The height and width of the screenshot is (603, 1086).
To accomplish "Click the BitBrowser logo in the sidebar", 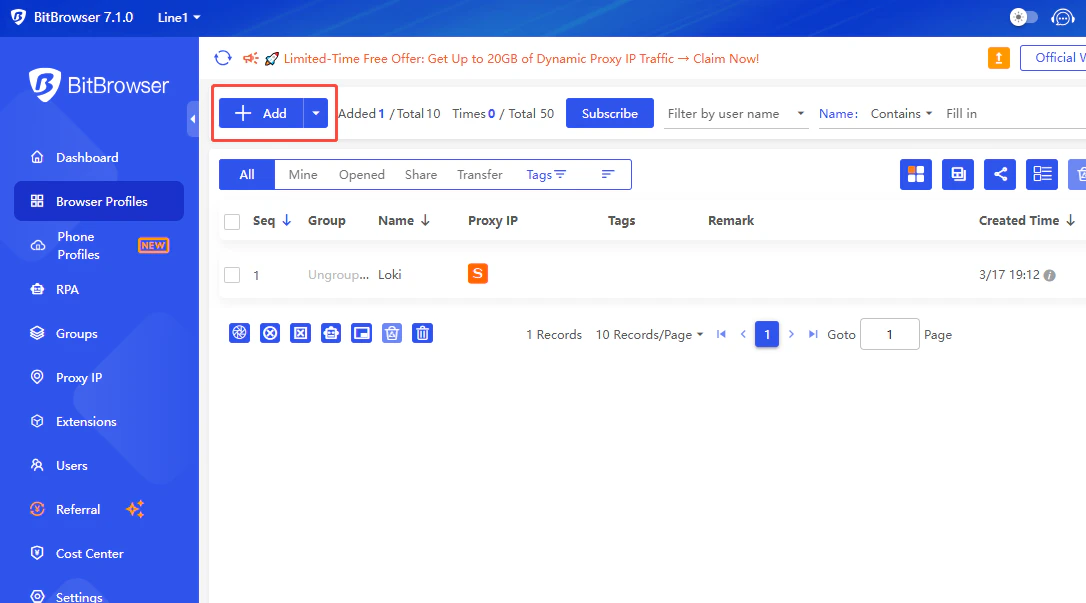I will click(x=99, y=85).
